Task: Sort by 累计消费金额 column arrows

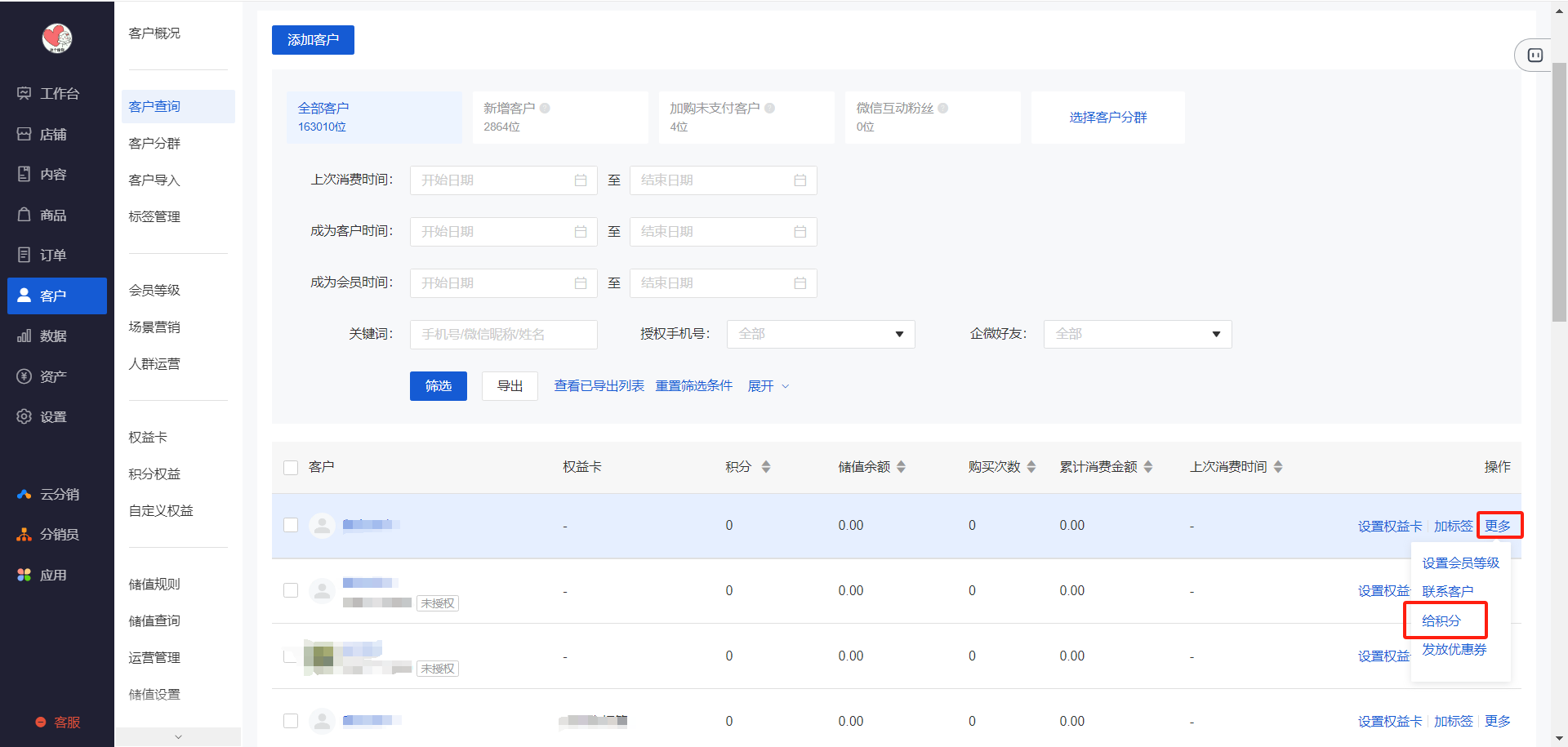Action: (1148, 467)
